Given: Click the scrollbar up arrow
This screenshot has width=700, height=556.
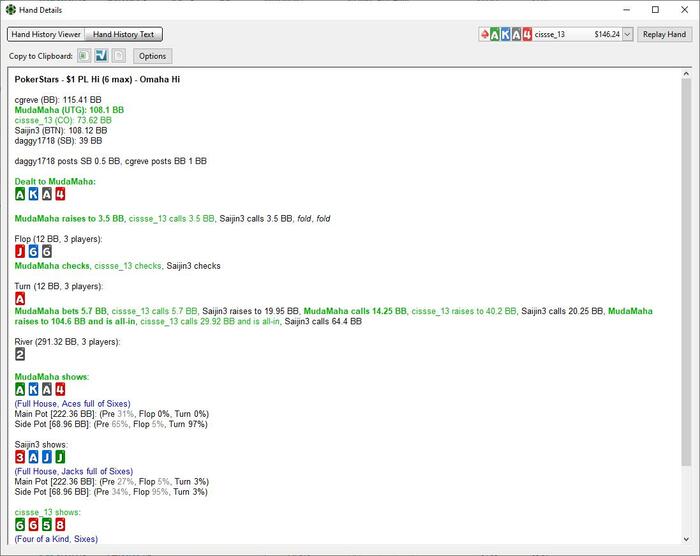Looking at the screenshot, I should [x=686, y=74].
